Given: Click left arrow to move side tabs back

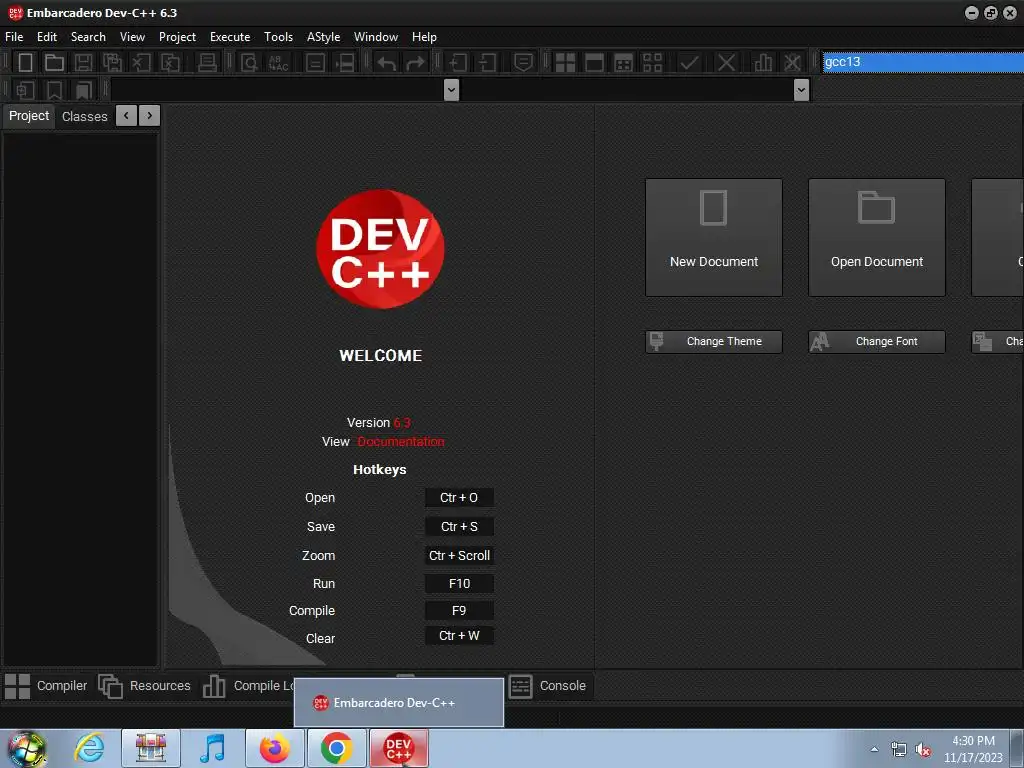Looking at the screenshot, I should coord(126,116).
